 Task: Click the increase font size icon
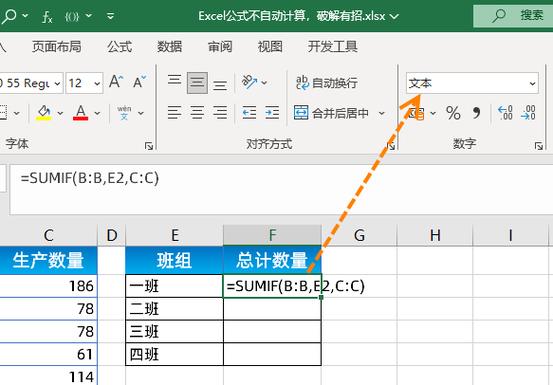(x=116, y=82)
